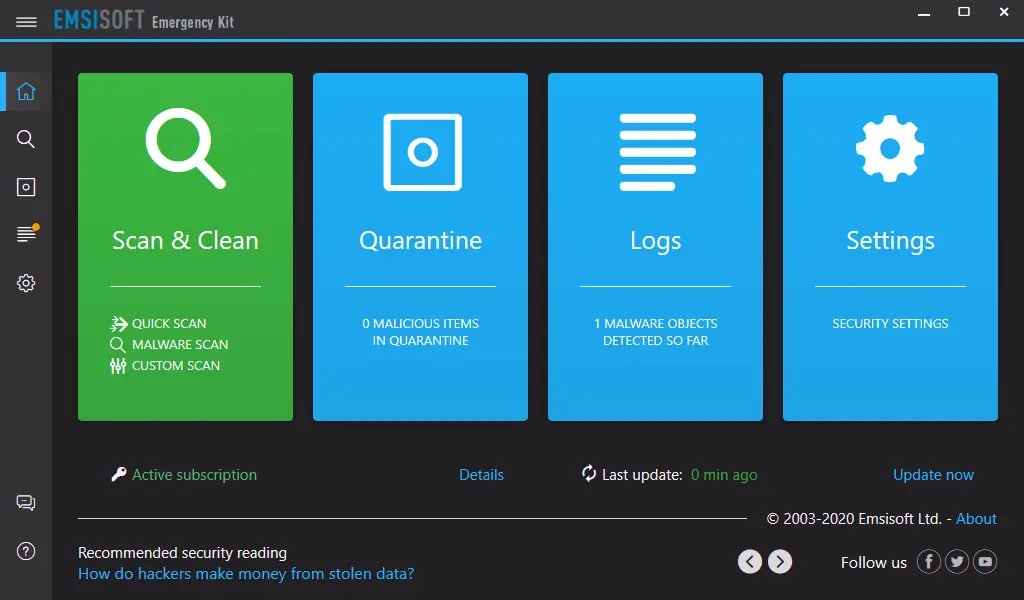Open the chat feedback icon in sidebar
This screenshot has width=1024, height=600.
[26, 503]
